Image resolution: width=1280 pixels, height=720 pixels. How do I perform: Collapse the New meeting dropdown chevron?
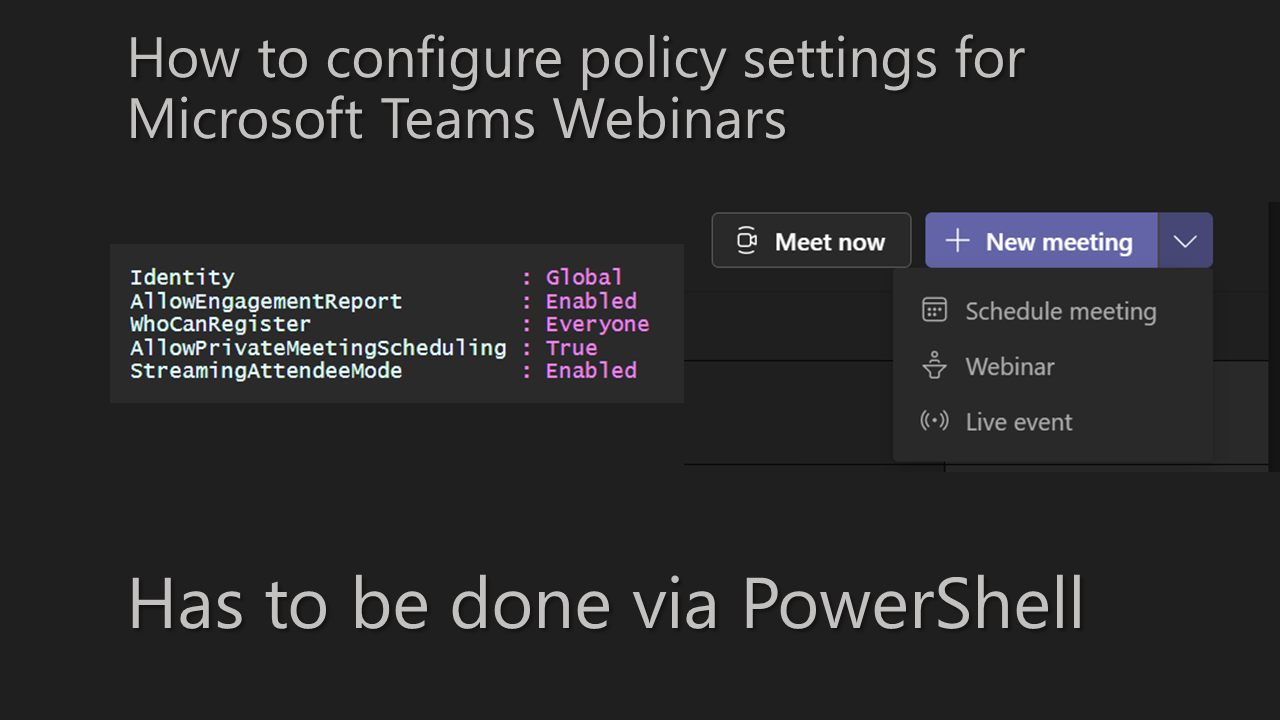[x=1185, y=241]
